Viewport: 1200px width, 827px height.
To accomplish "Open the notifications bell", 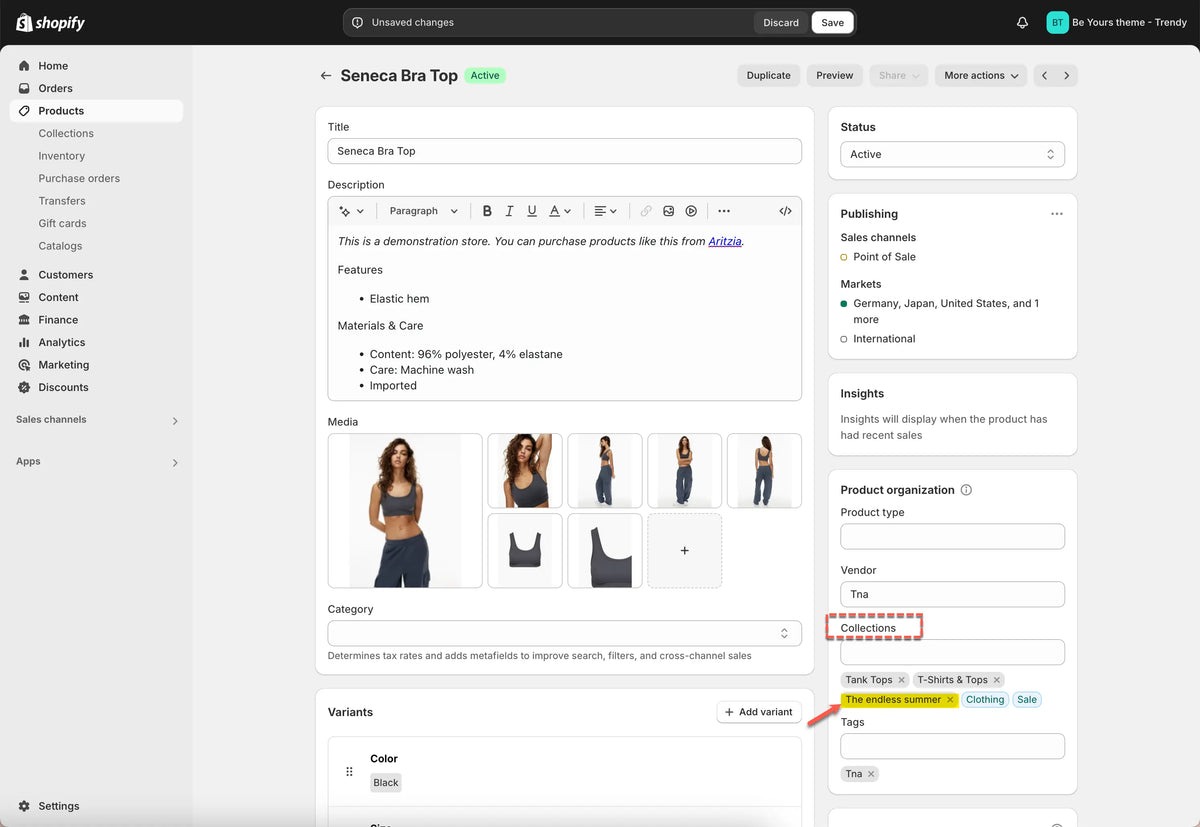I will pyautogui.click(x=1022, y=22).
